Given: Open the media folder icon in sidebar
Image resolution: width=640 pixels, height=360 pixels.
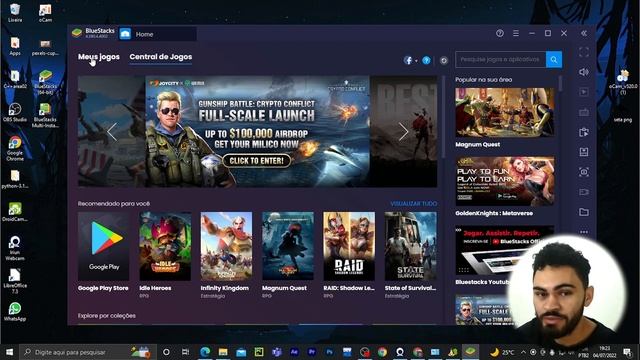Looking at the screenshot, I should coord(584,212).
